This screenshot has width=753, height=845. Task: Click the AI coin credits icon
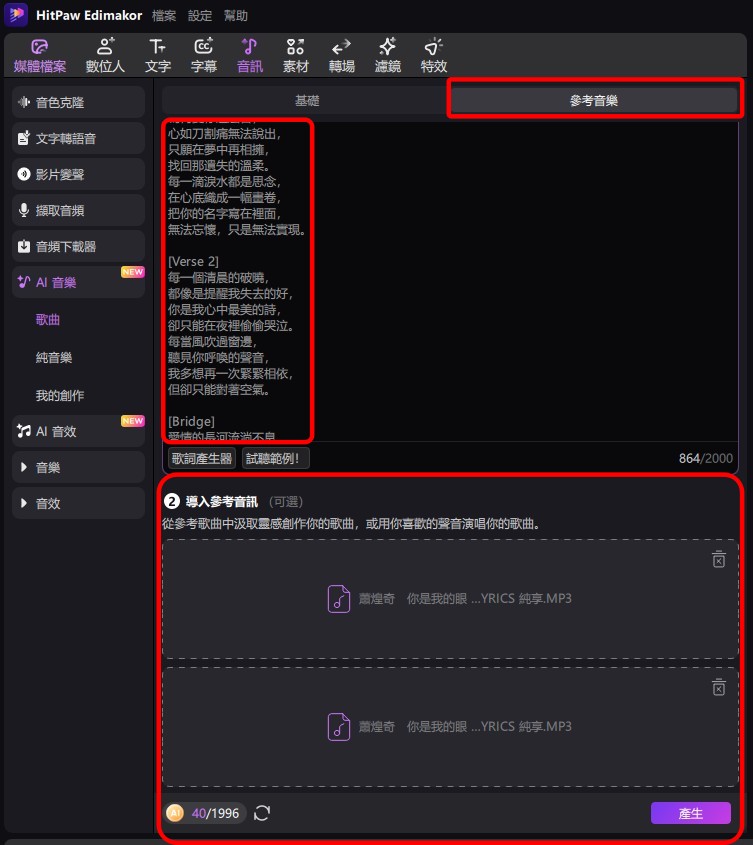[175, 813]
